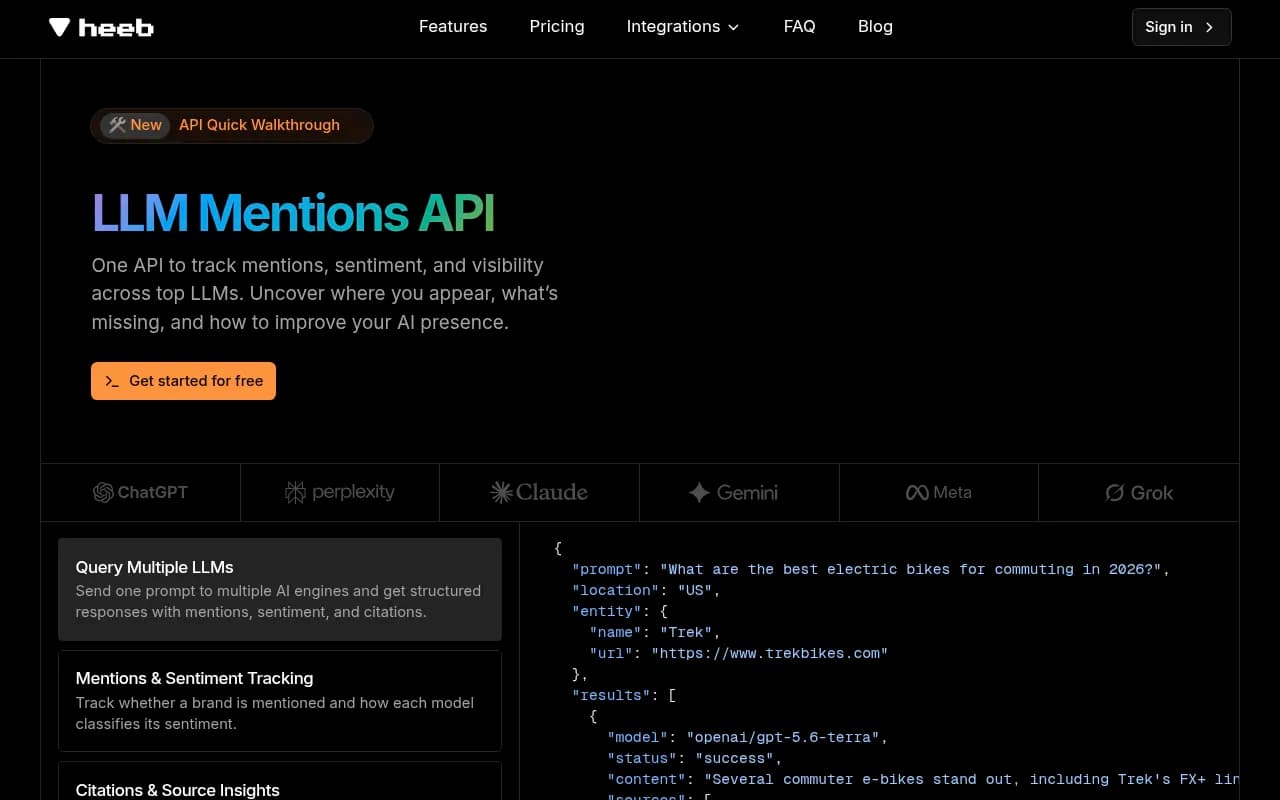Screen dimensions: 1280x800
Task: Click the "prompt" key in the JSON
Action: [x=606, y=569]
